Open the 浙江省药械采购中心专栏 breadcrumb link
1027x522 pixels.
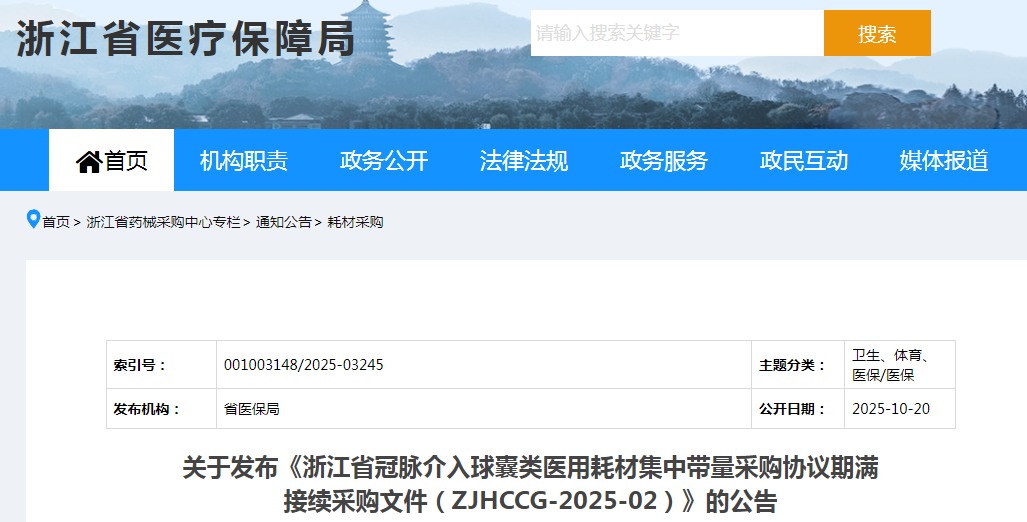[163, 222]
